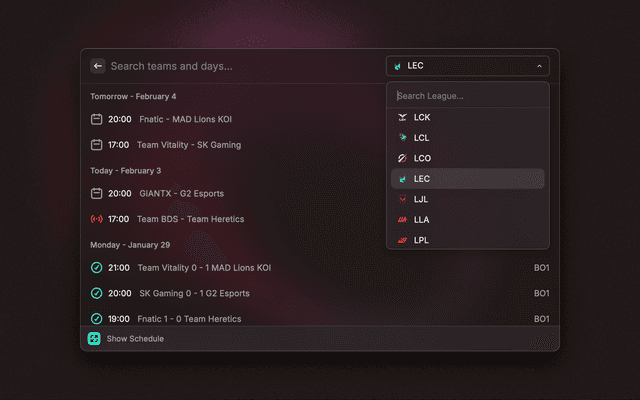Focus the Search League text field

coord(467,96)
